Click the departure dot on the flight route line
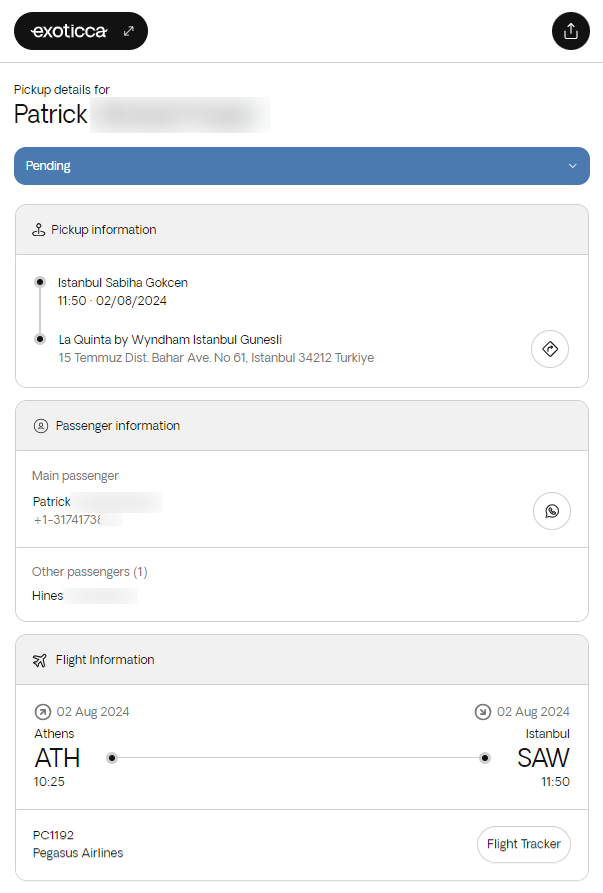603x893 pixels. click(x=112, y=758)
